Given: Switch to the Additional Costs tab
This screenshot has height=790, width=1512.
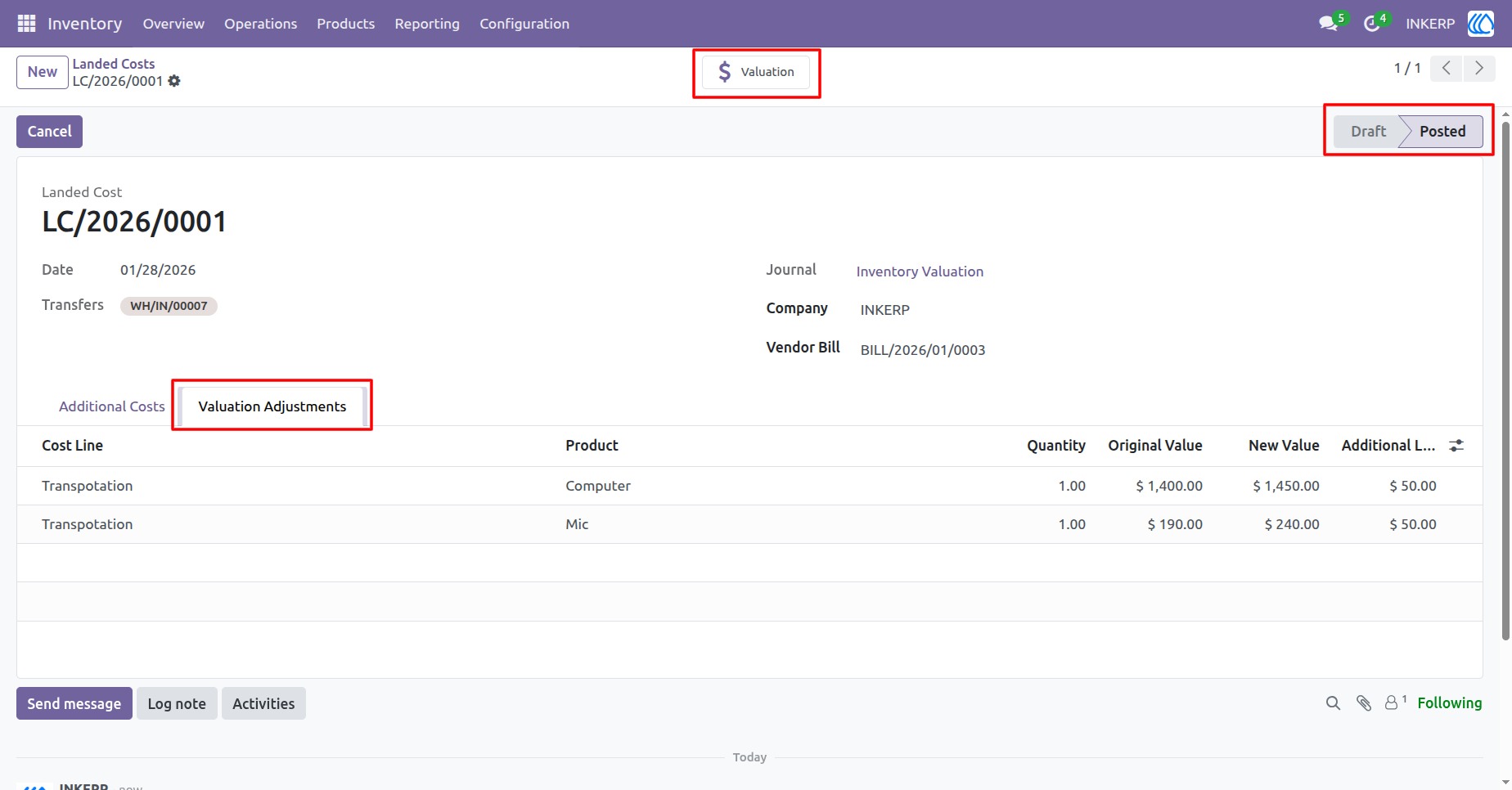Looking at the screenshot, I should (112, 406).
